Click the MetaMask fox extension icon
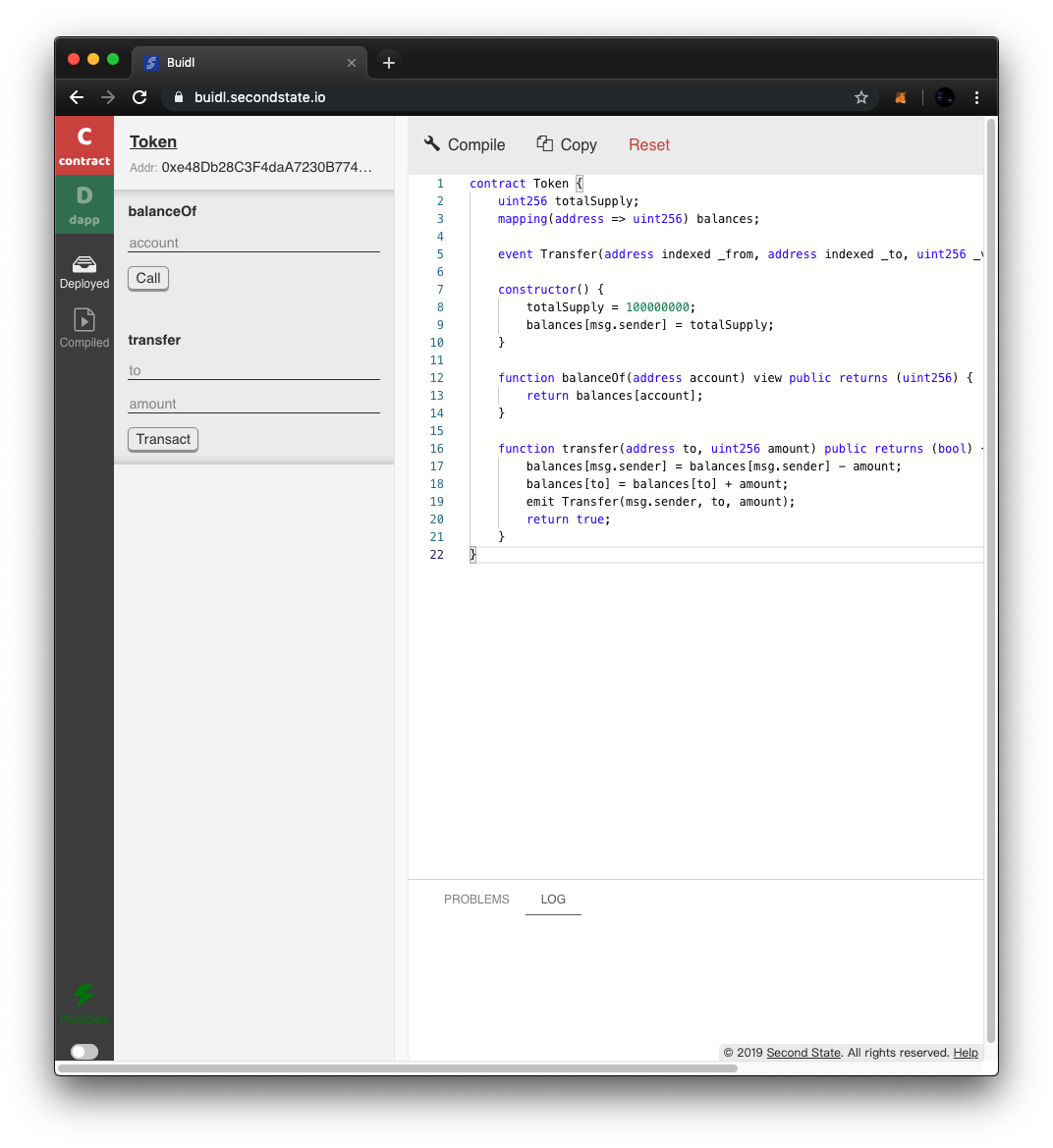This screenshot has width=1053, height=1148. click(900, 97)
